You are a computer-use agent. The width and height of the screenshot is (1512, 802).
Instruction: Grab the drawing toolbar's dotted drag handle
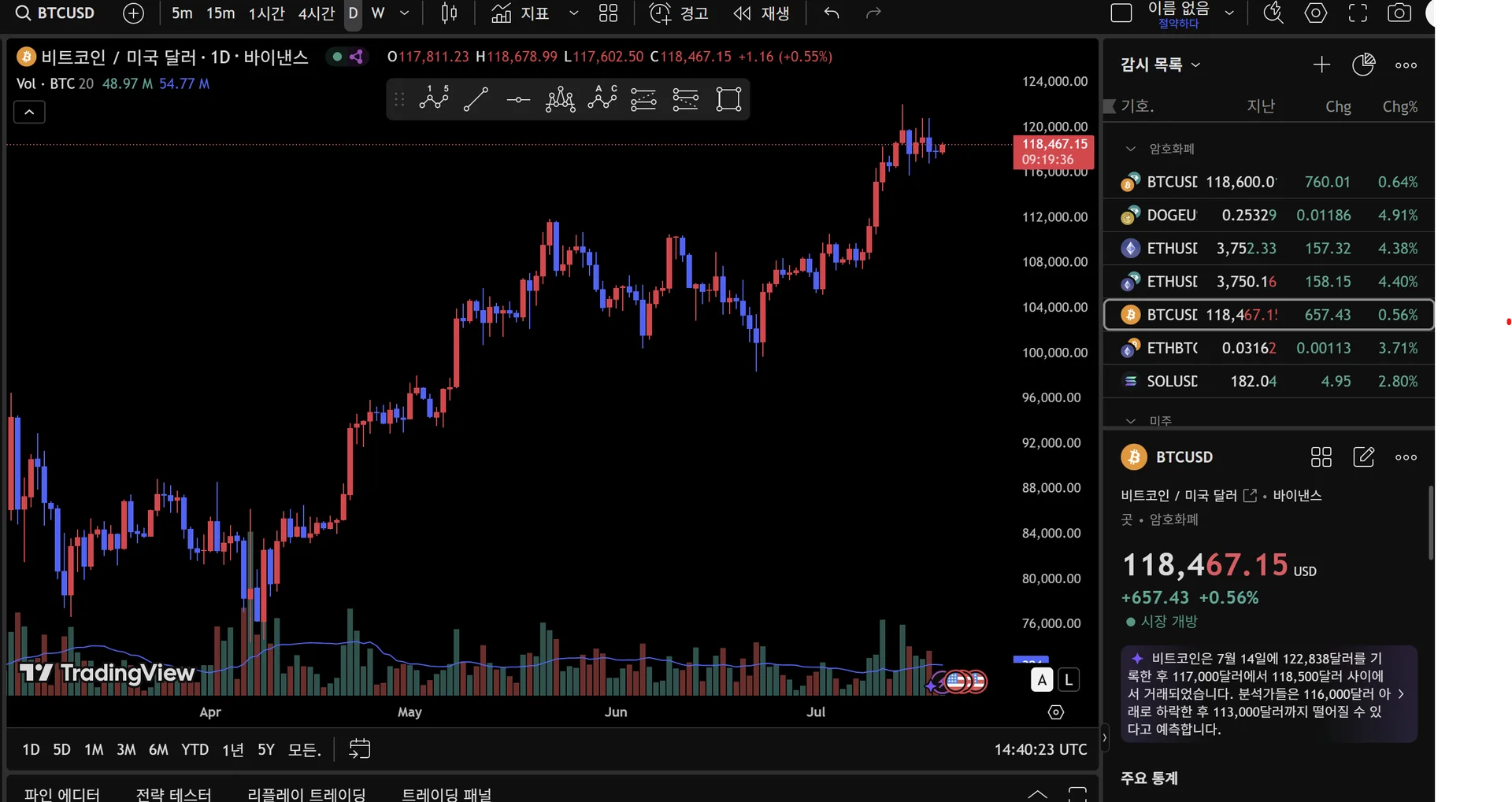click(399, 99)
